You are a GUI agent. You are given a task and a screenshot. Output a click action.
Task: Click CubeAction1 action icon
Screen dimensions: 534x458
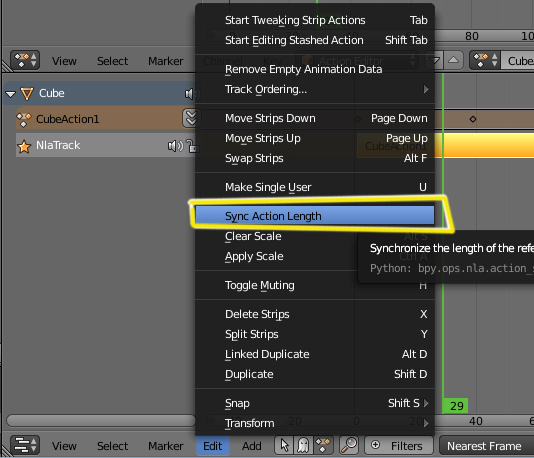[24, 120]
